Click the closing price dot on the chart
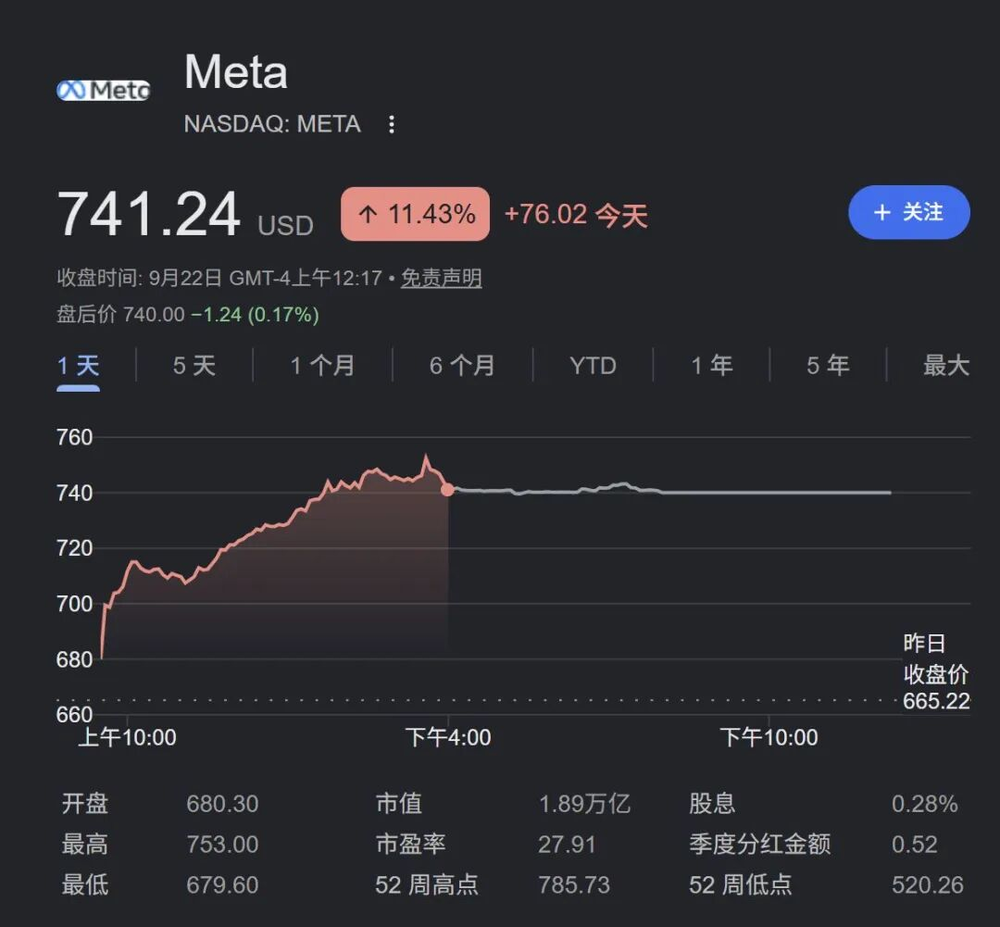1000x927 pixels. (x=448, y=490)
